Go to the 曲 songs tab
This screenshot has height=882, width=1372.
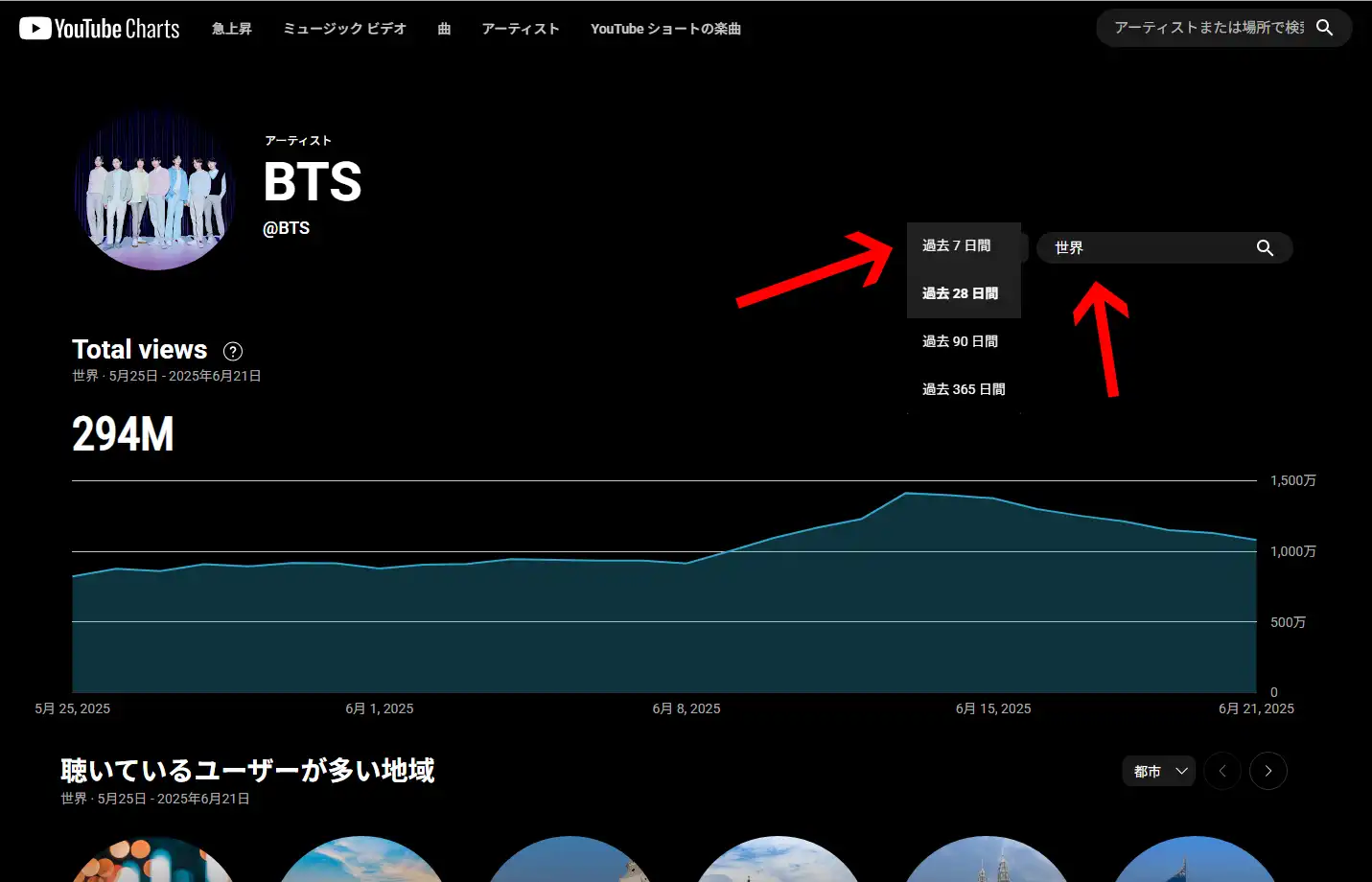pyautogui.click(x=444, y=29)
